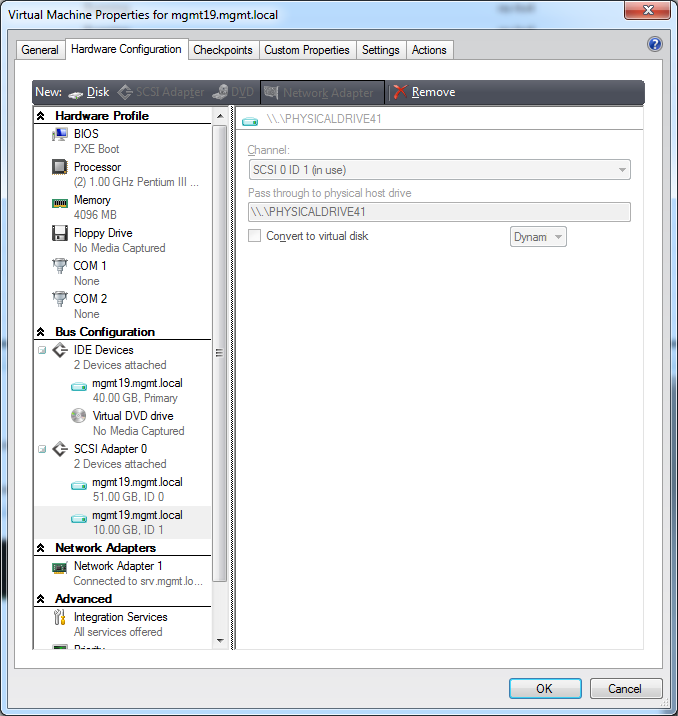The image size is (678, 716).
Task: Open the Actions tab
Action: tap(429, 50)
